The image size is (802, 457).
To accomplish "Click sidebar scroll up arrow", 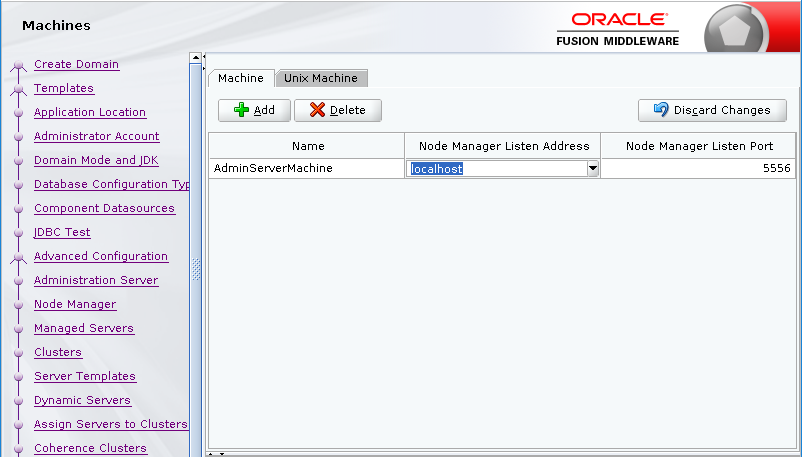I will pos(196,57).
